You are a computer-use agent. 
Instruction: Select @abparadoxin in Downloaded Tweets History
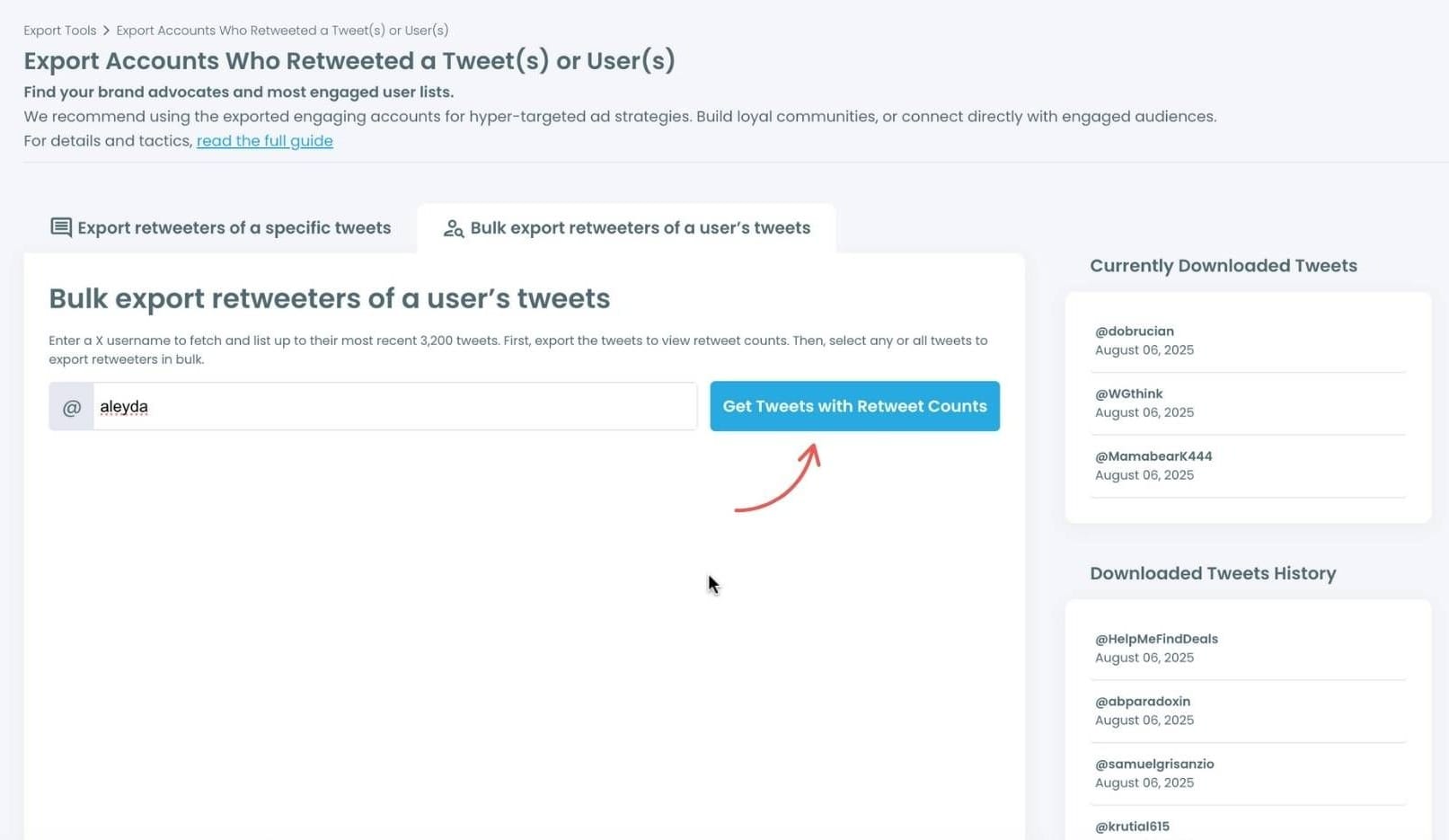(x=1143, y=701)
